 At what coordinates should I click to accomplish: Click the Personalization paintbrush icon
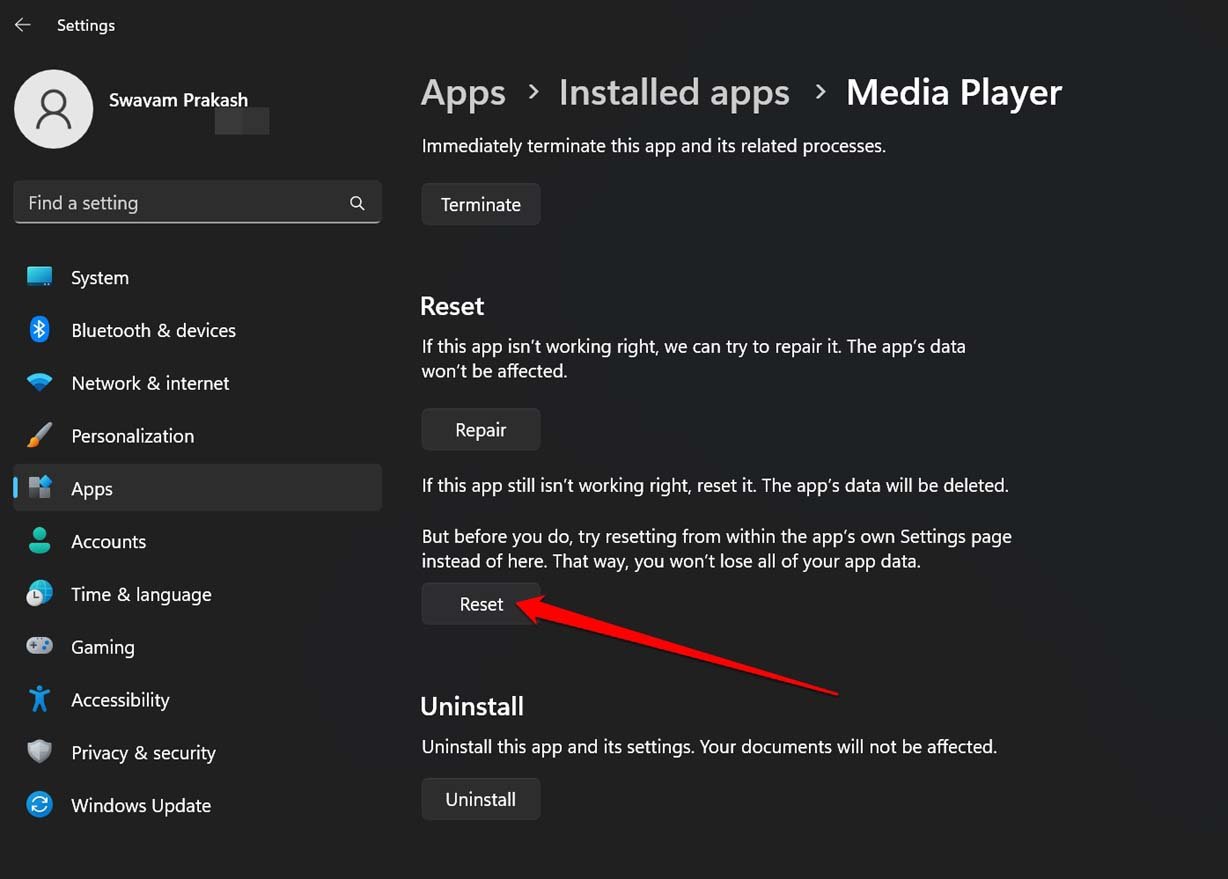[x=40, y=436]
